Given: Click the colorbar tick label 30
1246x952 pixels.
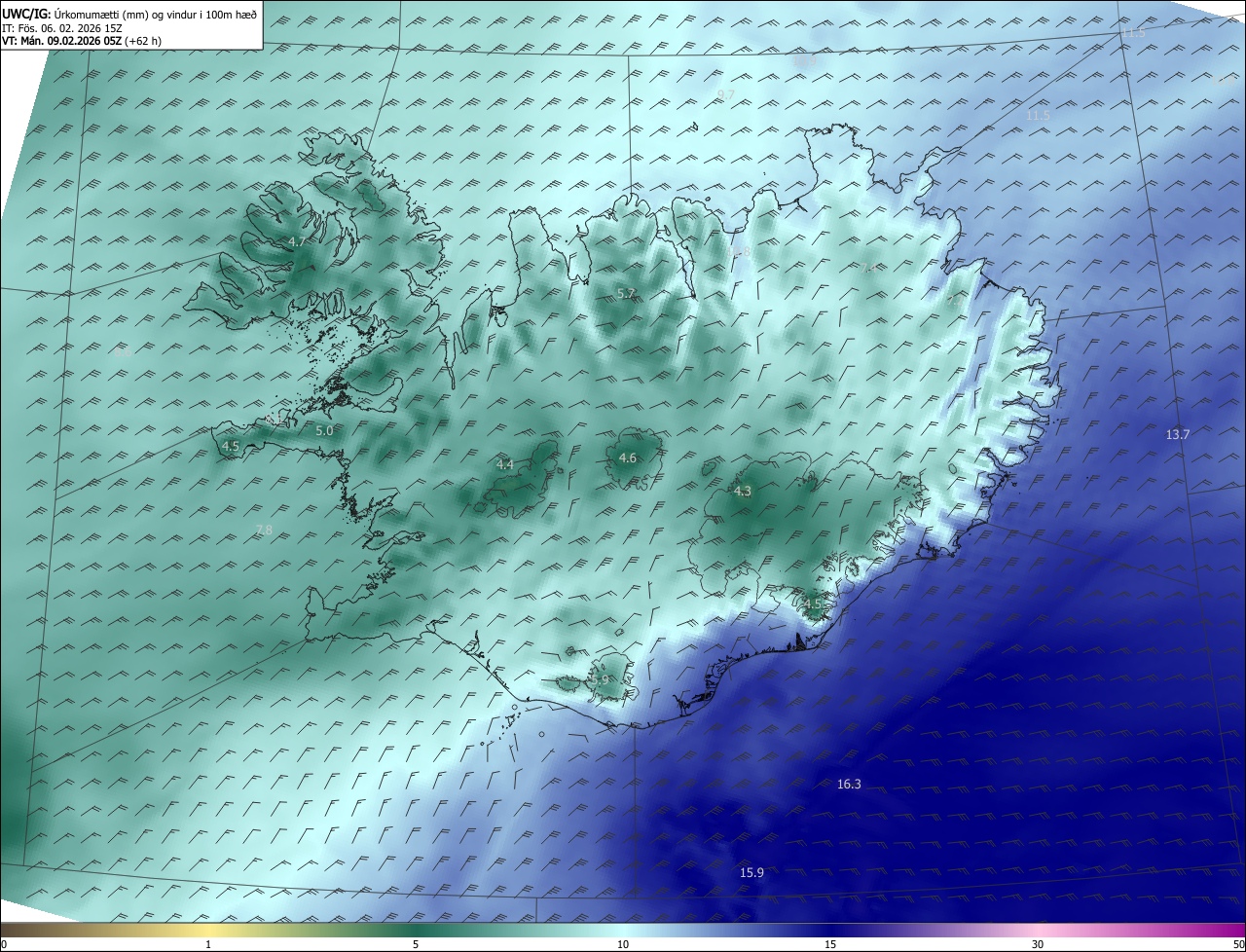Looking at the screenshot, I should tap(1038, 944).
